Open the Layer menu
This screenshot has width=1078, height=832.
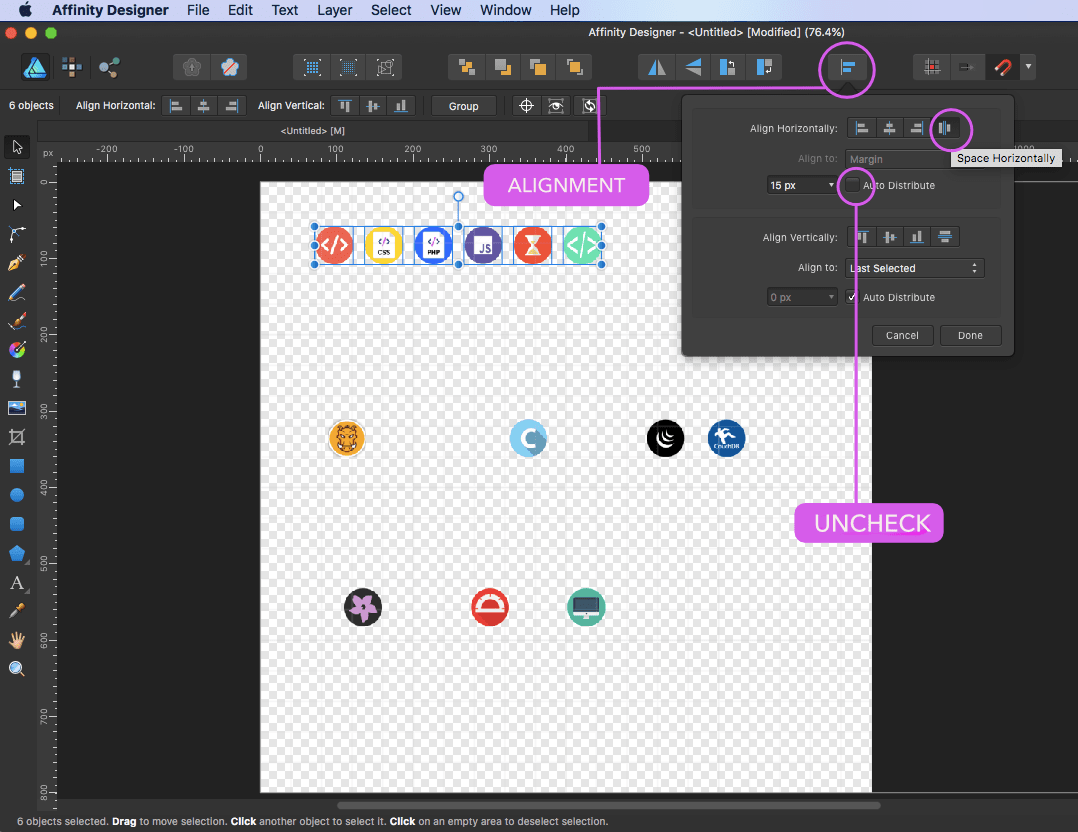click(x=334, y=10)
